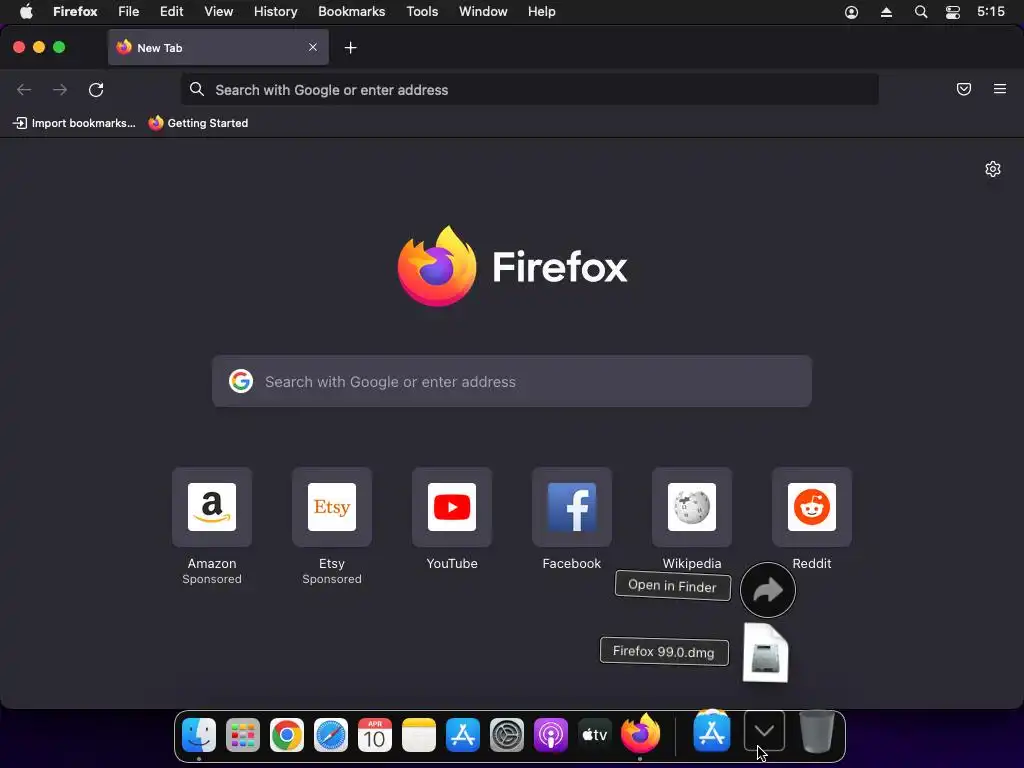This screenshot has height=768, width=1024.
Task: Open the Firefox hamburger application menu
Action: [x=1000, y=89]
